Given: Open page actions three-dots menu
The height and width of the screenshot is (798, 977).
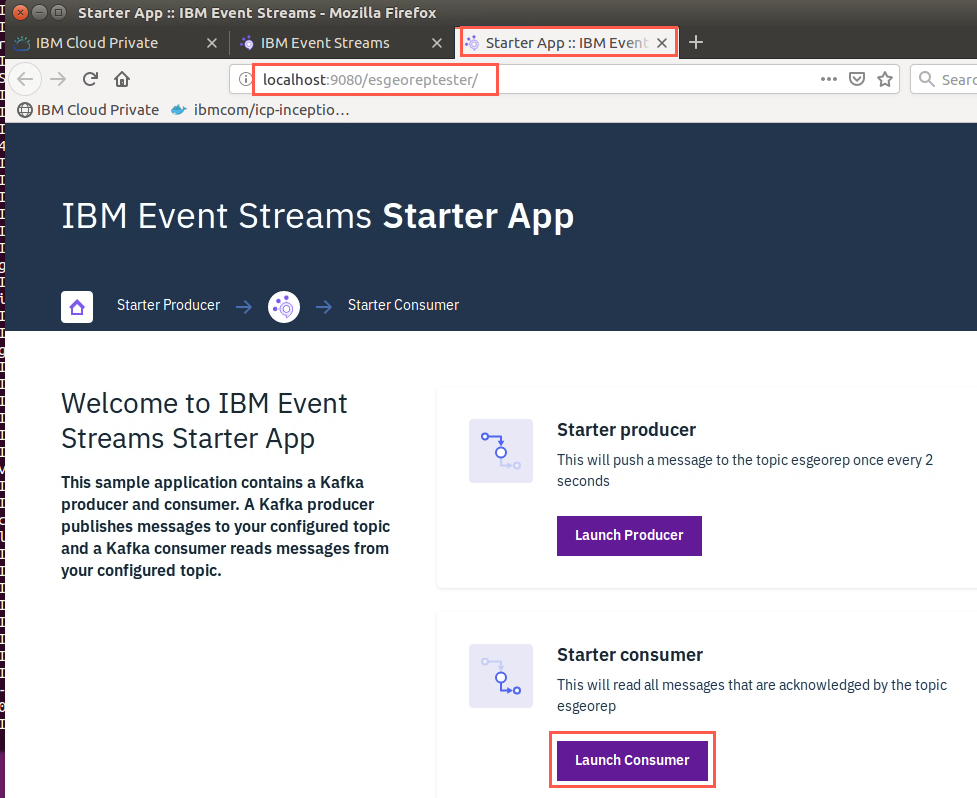Looking at the screenshot, I should (829, 79).
